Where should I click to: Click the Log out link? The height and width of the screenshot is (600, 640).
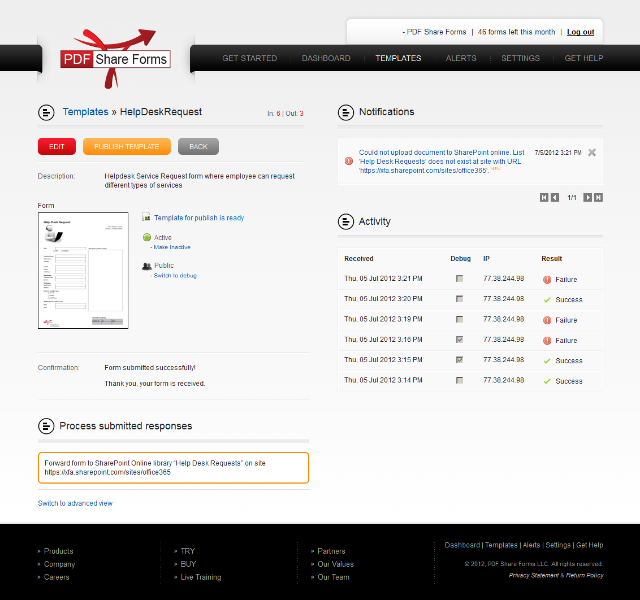(580, 32)
